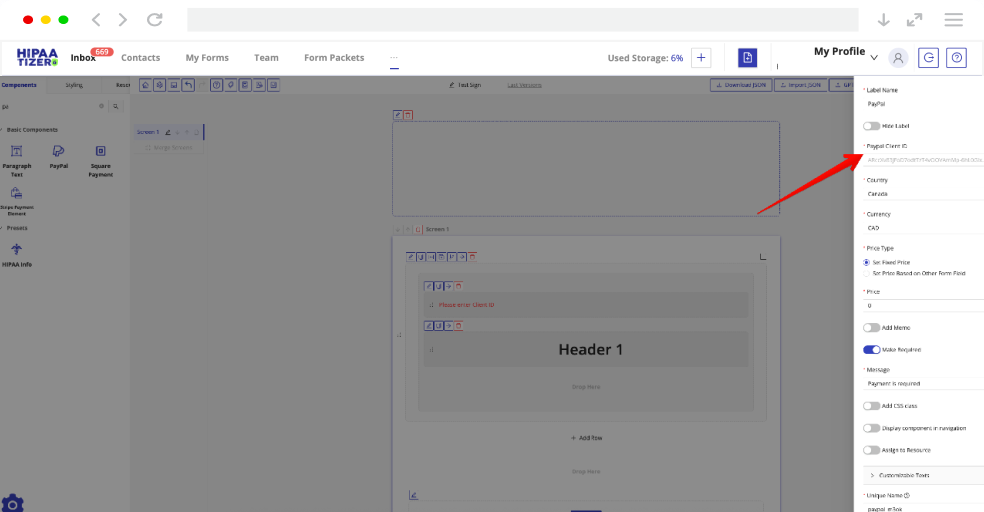Select Set Price Based on Other Form Field
The height and width of the screenshot is (512, 984).
pos(867,273)
